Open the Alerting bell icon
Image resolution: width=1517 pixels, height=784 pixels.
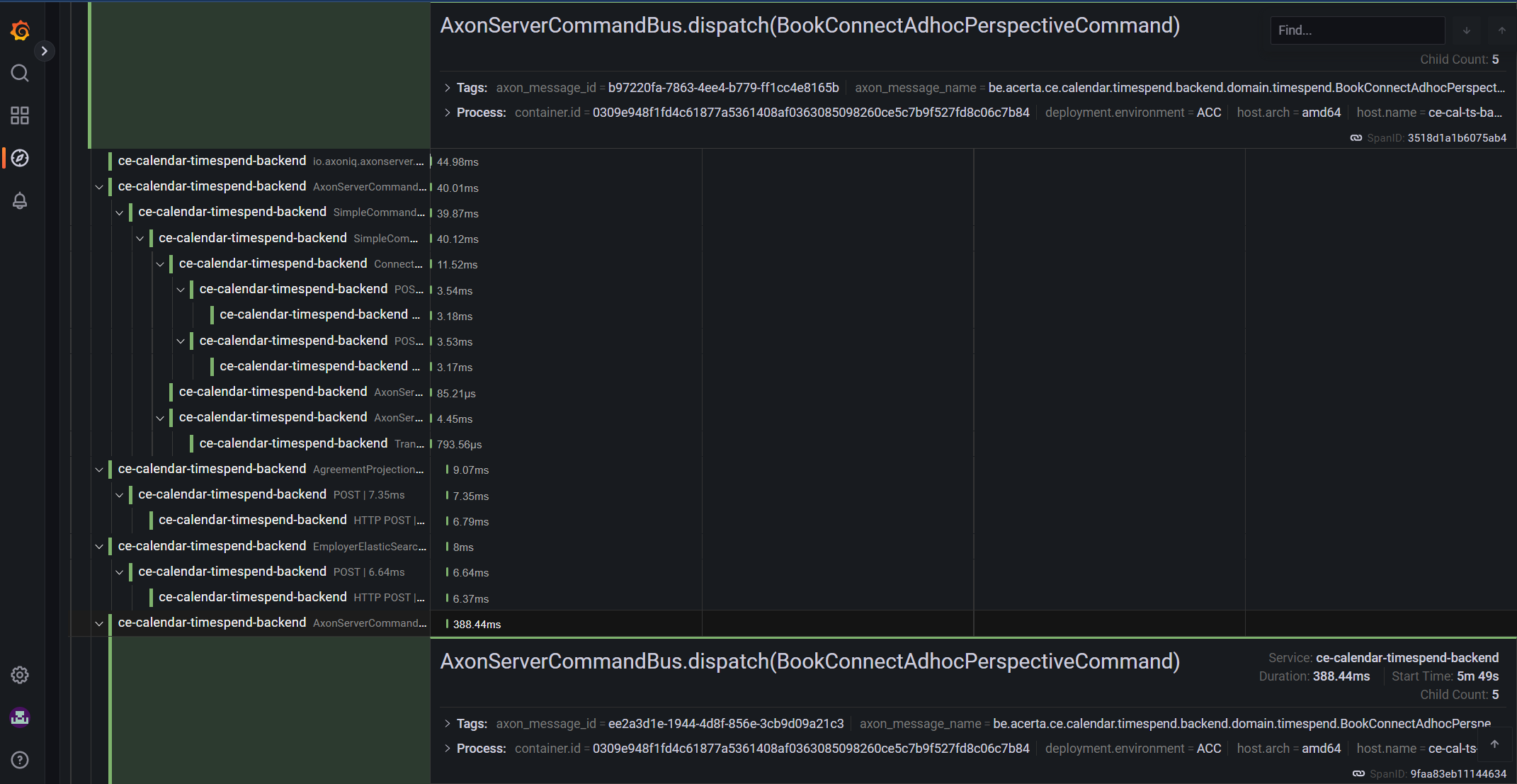point(20,200)
